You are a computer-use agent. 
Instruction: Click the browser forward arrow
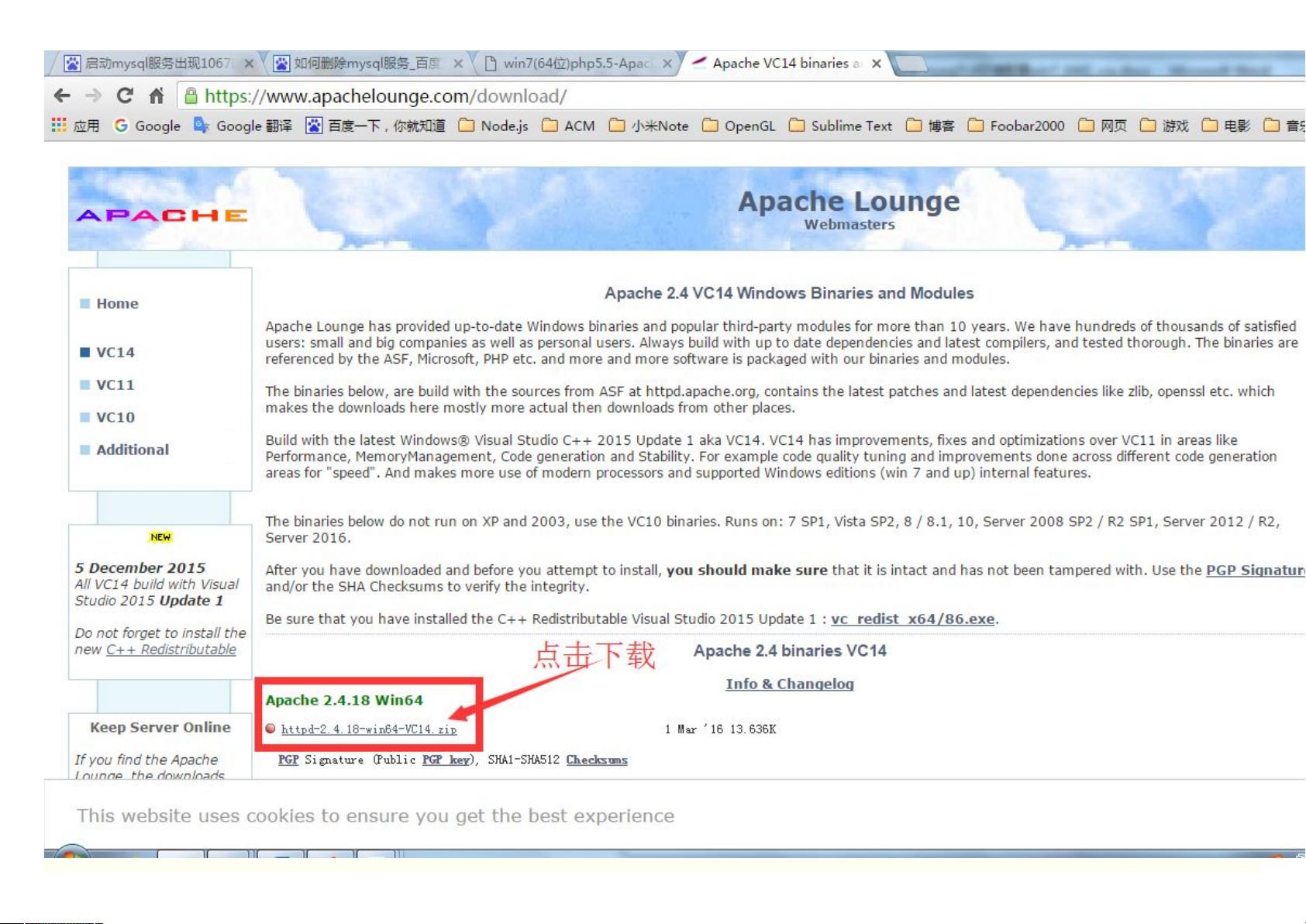(94, 95)
